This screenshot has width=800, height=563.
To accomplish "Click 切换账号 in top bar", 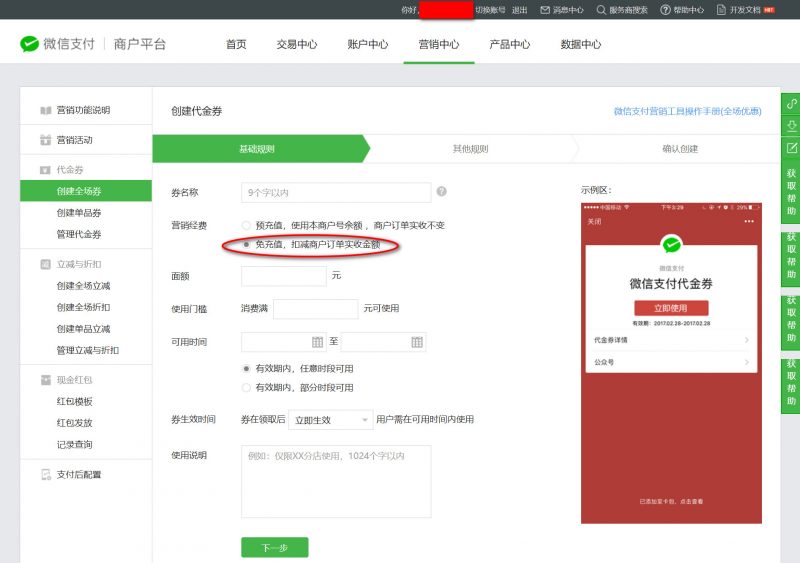I will click(x=490, y=10).
